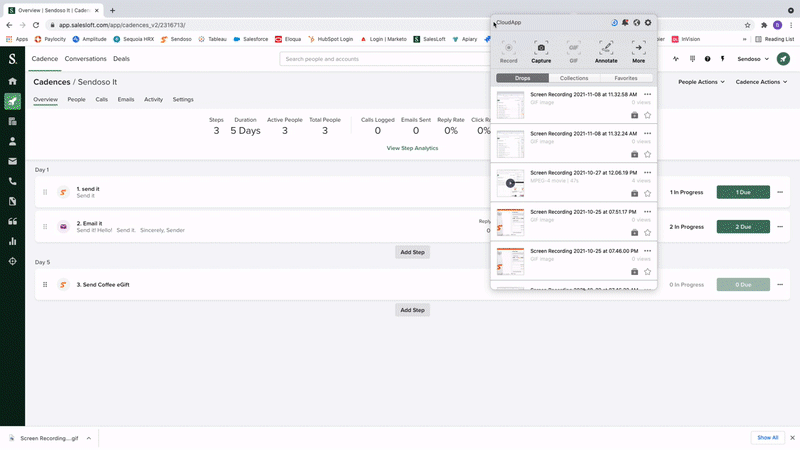
Task: Expand the Cadence Actions dropdown
Action: point(760,81)
